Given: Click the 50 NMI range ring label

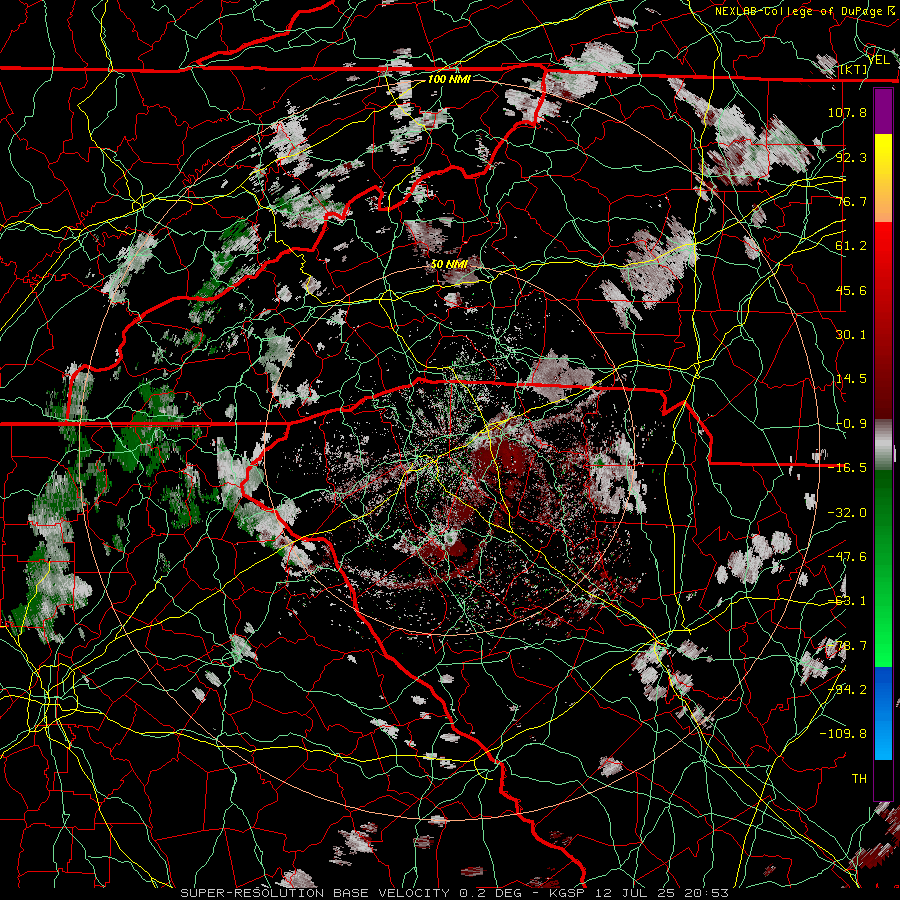Looking at the screenshot, I should (x=449, y=264).
